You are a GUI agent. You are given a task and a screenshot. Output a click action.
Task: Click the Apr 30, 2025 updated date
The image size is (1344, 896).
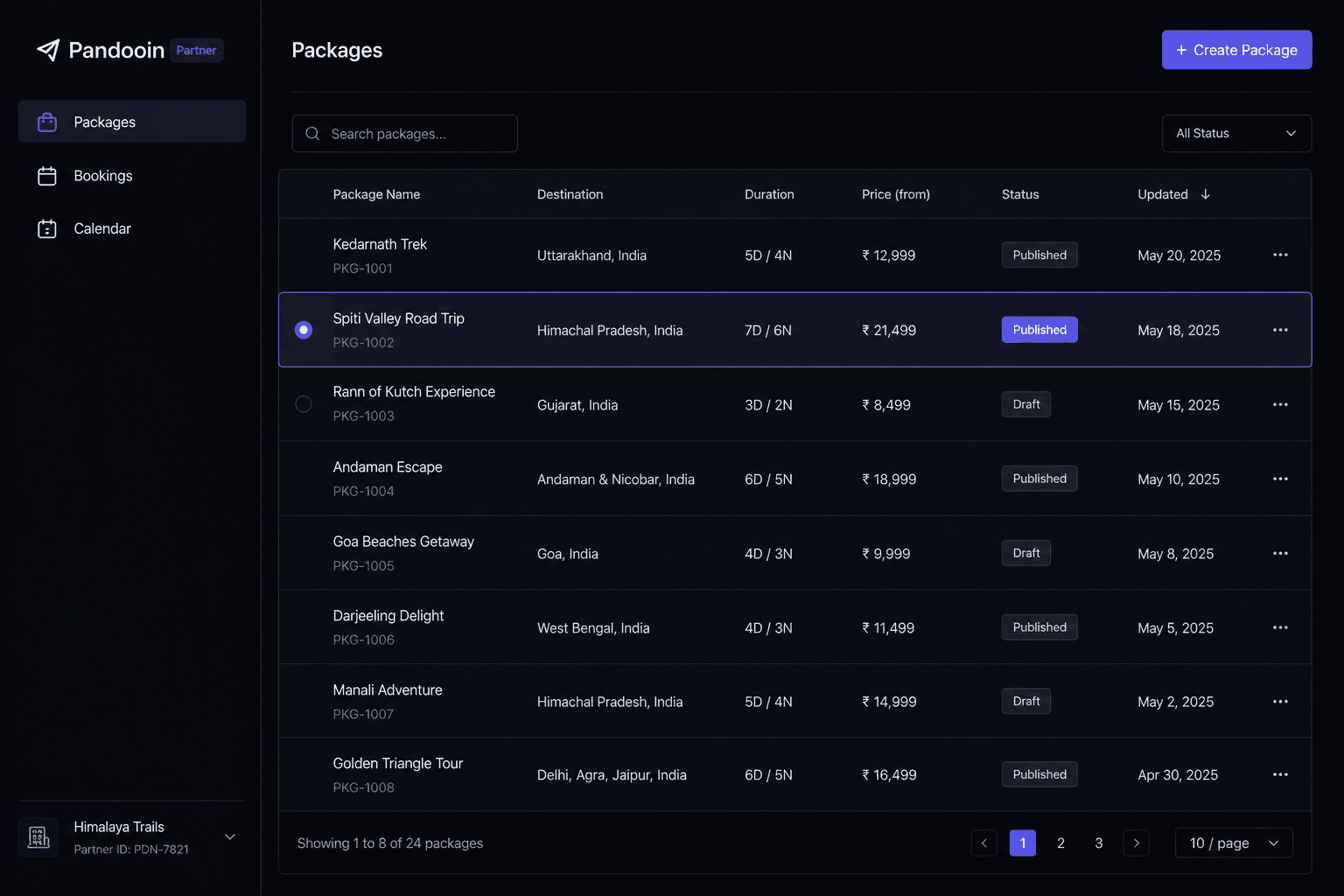click(x=1178, y=775)
